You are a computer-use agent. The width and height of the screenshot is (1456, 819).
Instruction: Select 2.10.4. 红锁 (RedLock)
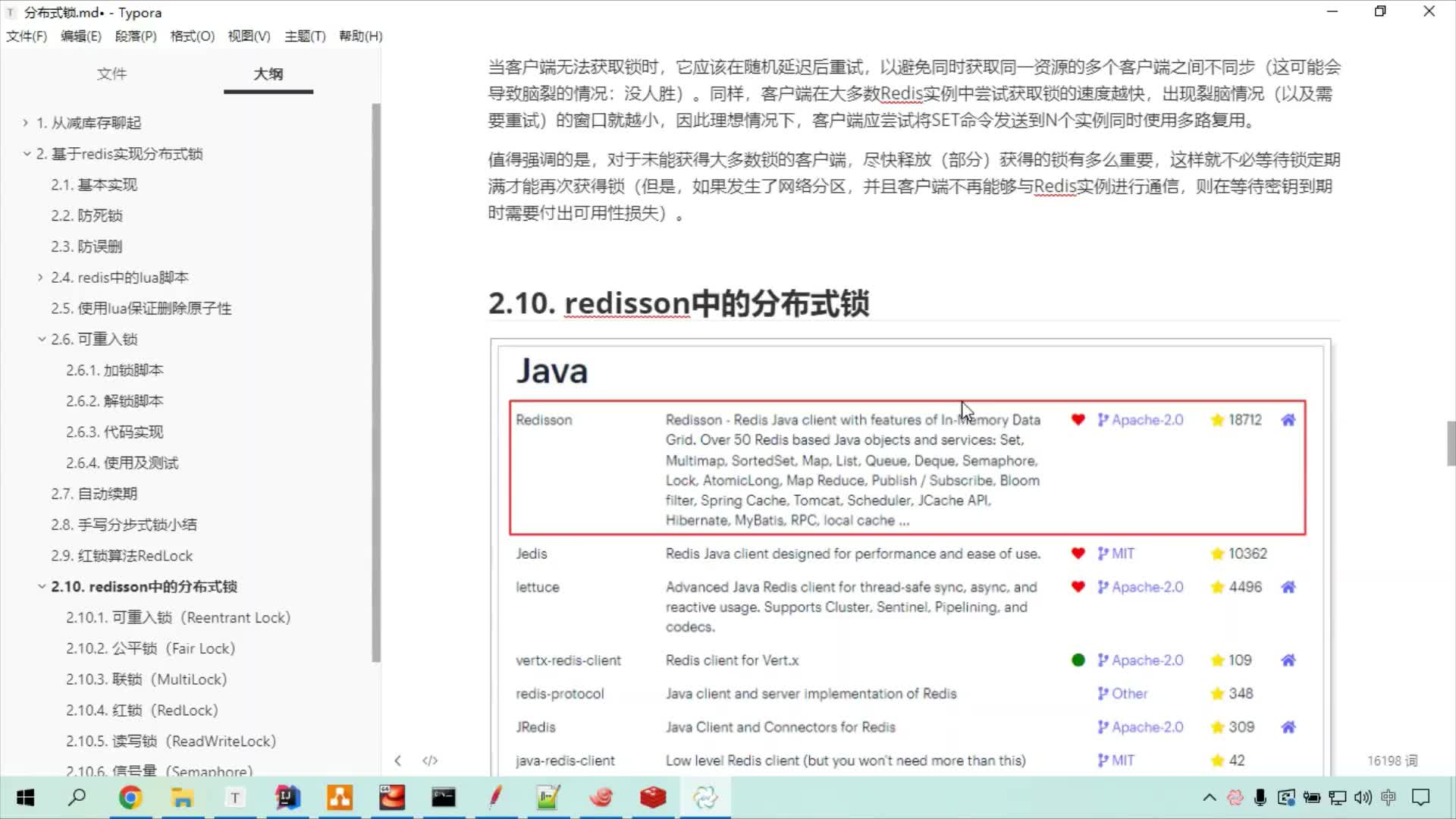coord(142,711)
